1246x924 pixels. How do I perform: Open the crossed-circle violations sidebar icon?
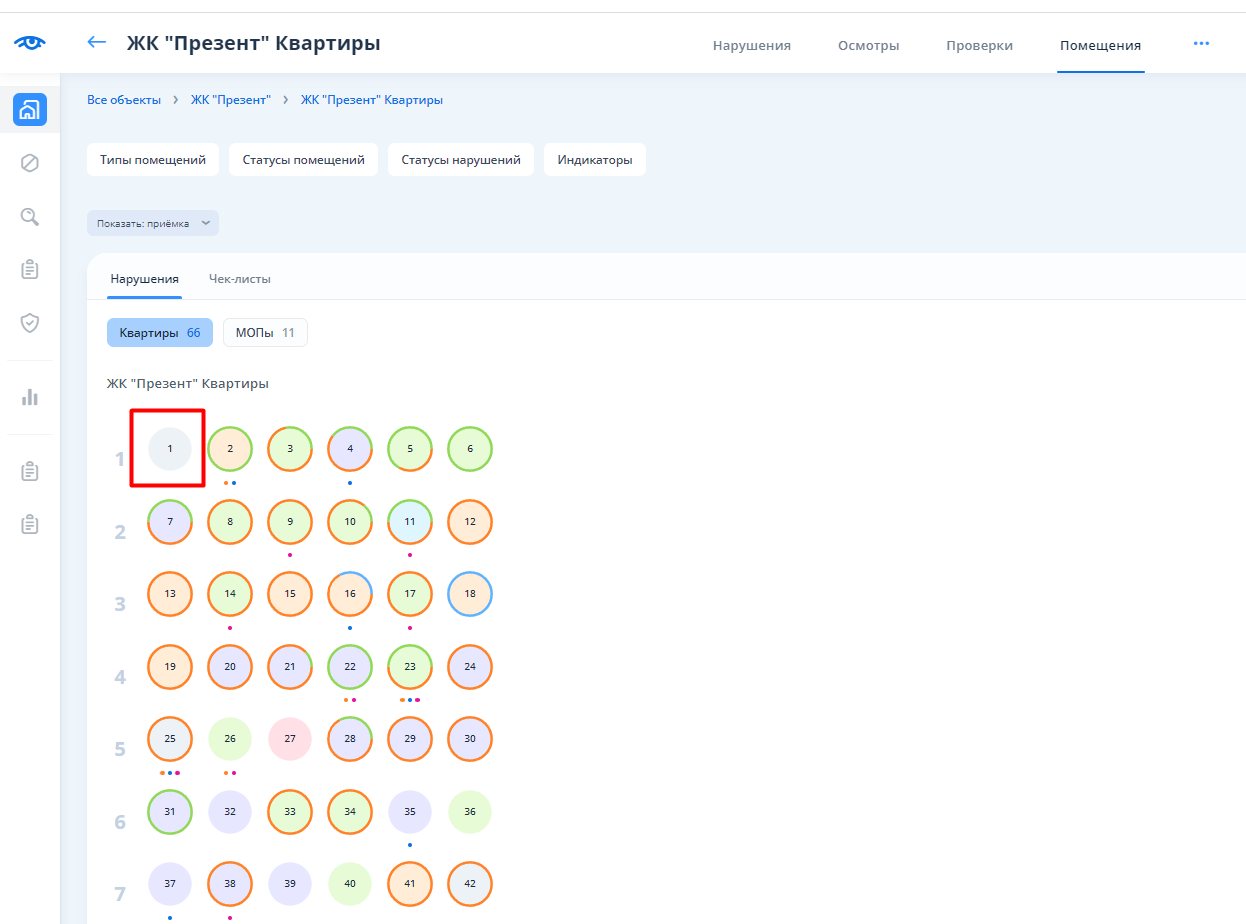click(x=30, y=163)
